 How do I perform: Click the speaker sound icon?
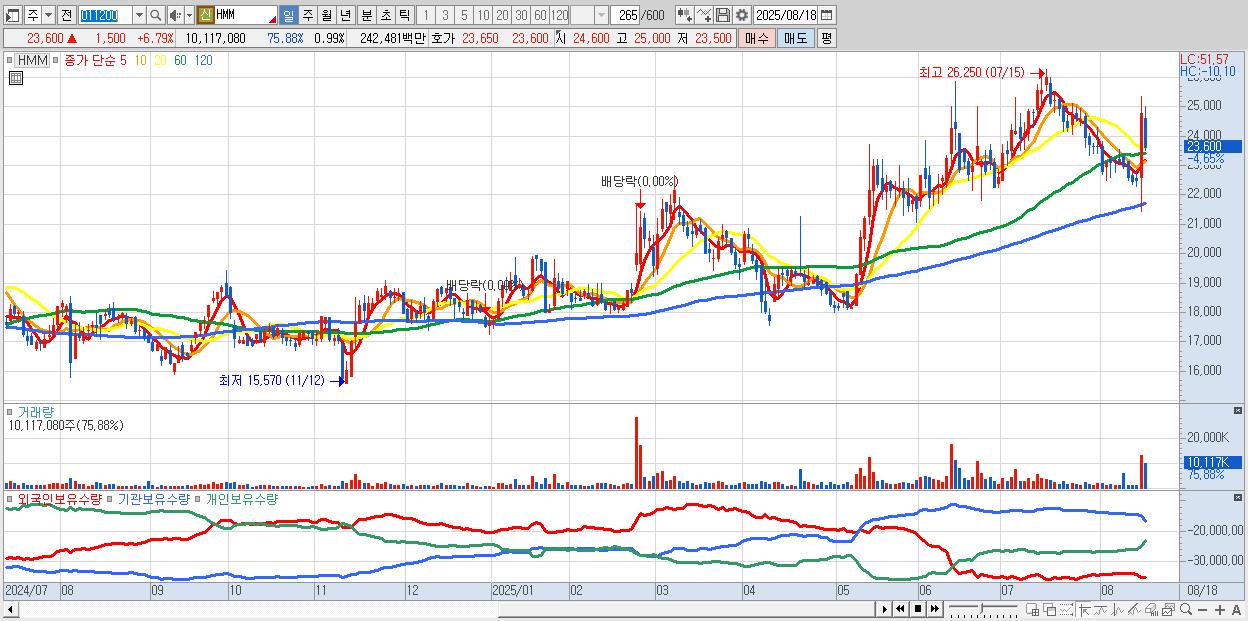tap(175, 15)
